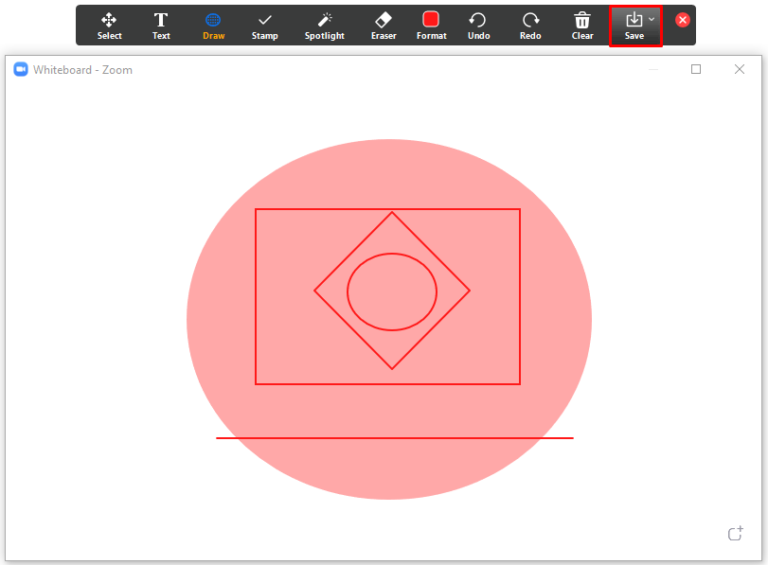This screenshot has height=565, width=768.
Task: Save the whiteboard image
Action: pyautogui.click(x=634, y=26)
